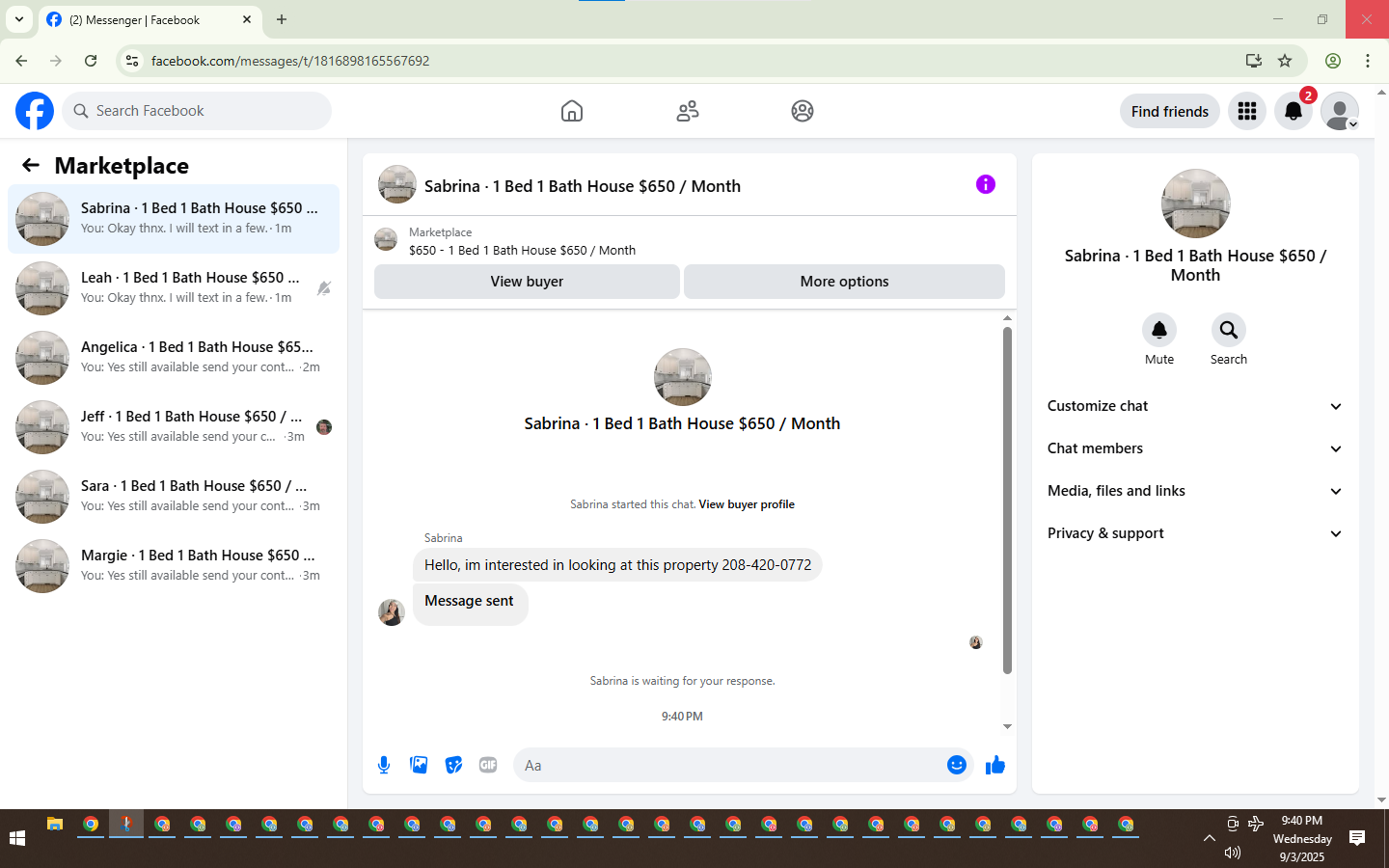Image resolution: width=1389 pixels, height=868 pixels.
Task: Open the tab search dropdown arrow
Action: click(x=19, y=19)
